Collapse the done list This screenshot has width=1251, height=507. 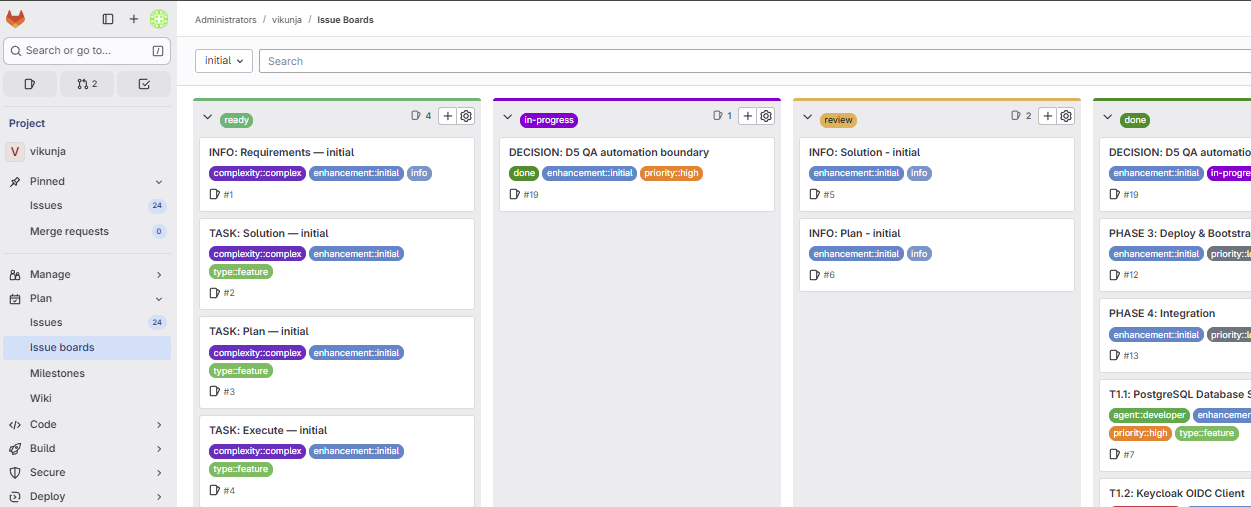click(x=1108, y=117)
